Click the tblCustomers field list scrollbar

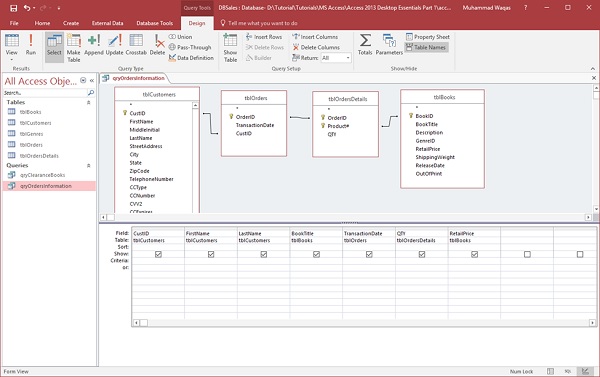coord(196,157)
